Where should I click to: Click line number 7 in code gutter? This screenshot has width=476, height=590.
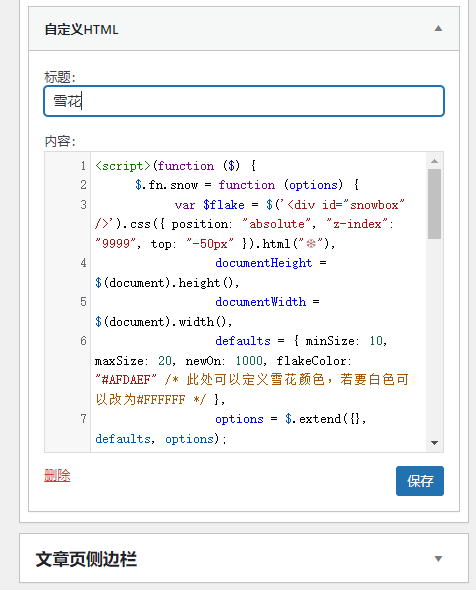(83, 419)
